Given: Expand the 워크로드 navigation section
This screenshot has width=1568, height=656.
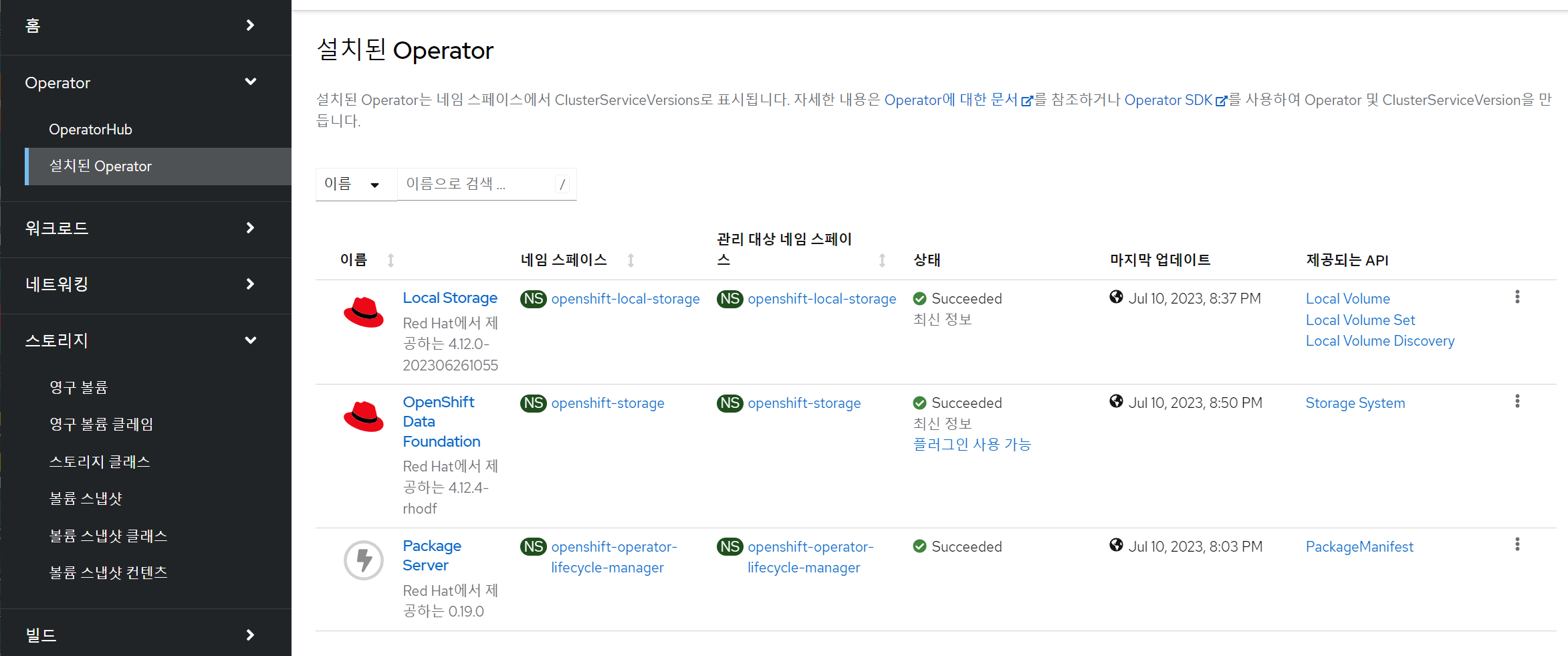Looking at the screenshot, I should 146,228.
